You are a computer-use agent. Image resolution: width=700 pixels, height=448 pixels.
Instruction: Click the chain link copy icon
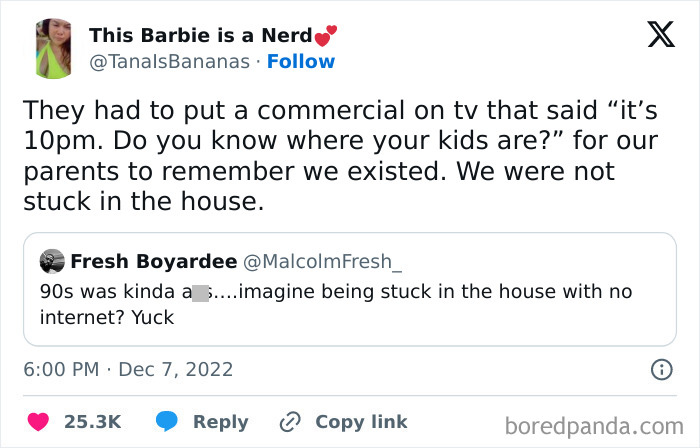click(x=290, y=422)
